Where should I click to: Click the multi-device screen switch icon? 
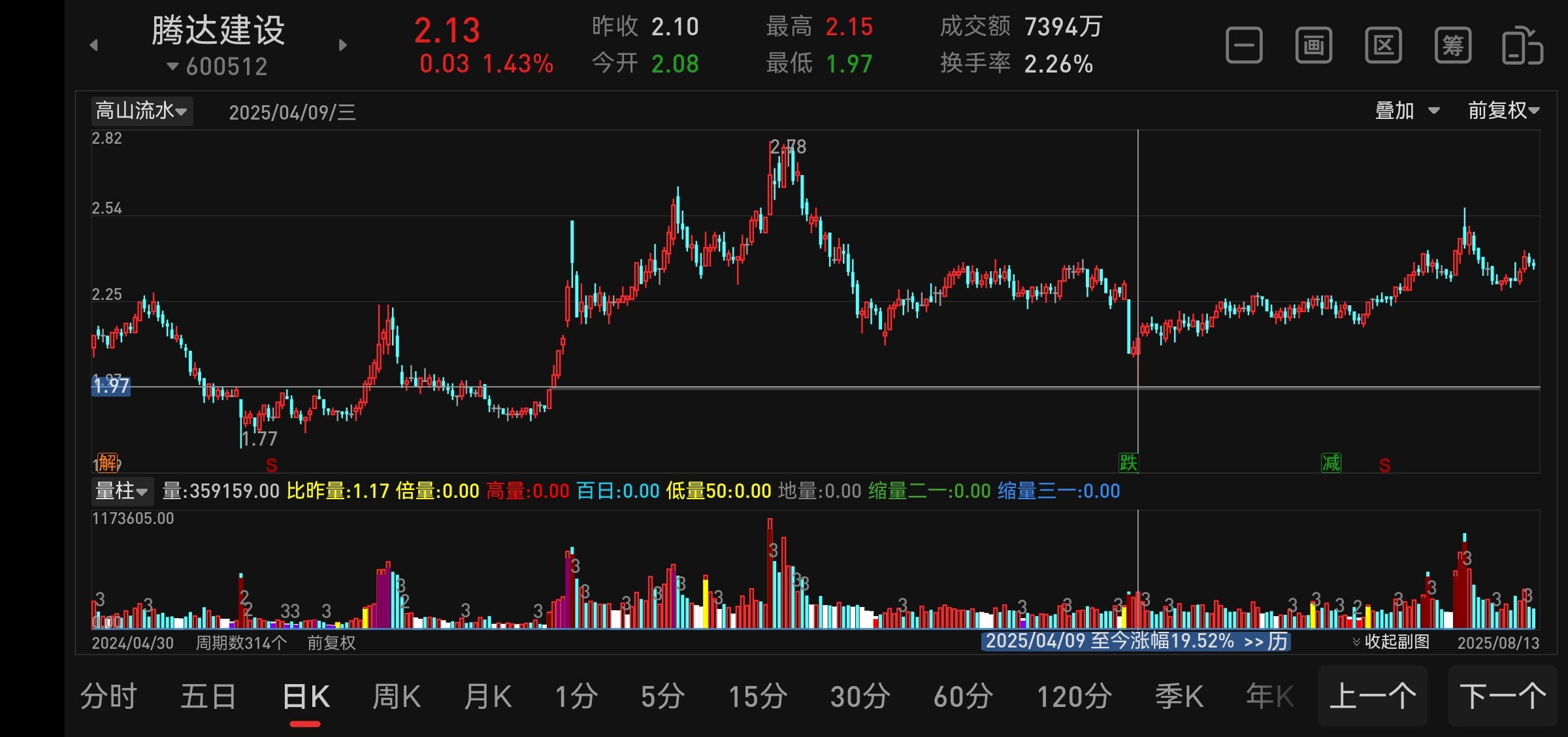[x=1522, y=46]
